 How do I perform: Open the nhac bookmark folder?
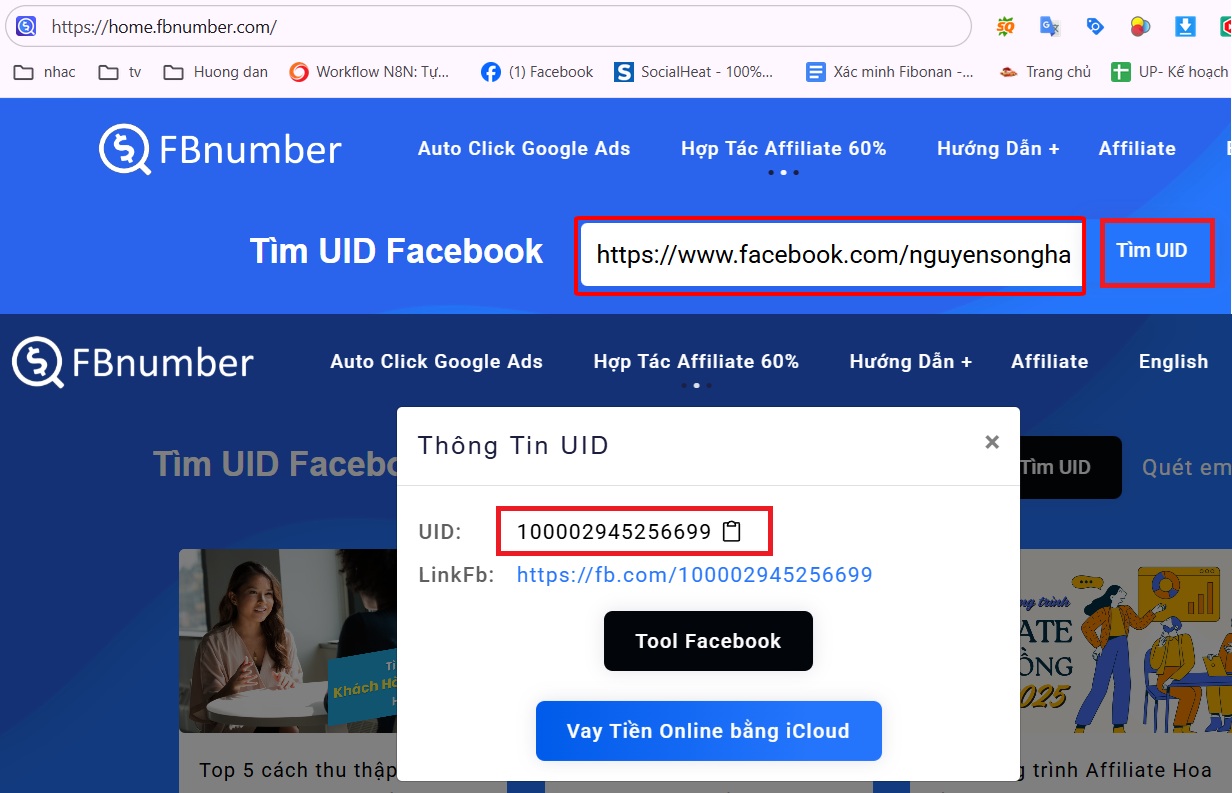click(x=45, y=72)
